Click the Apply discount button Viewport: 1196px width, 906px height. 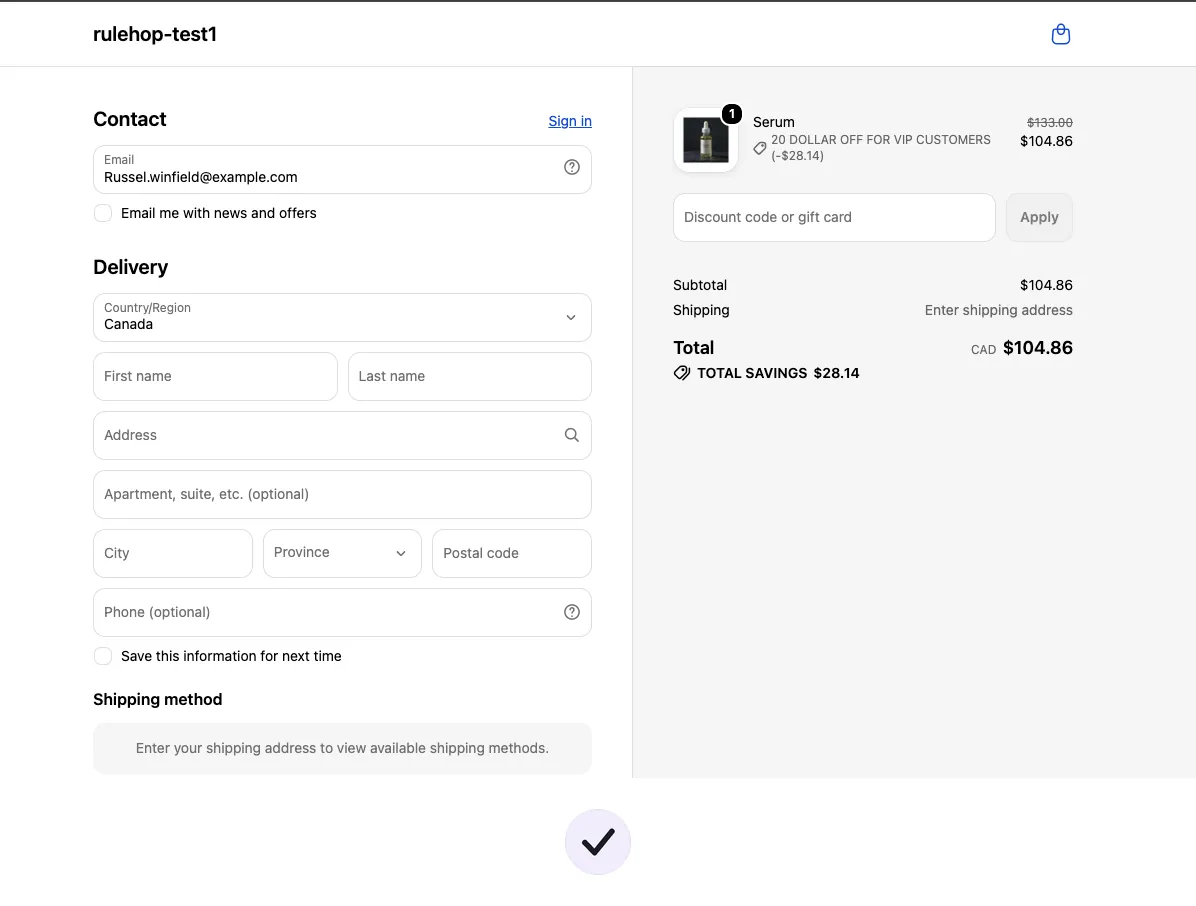tap(1039, 217)
